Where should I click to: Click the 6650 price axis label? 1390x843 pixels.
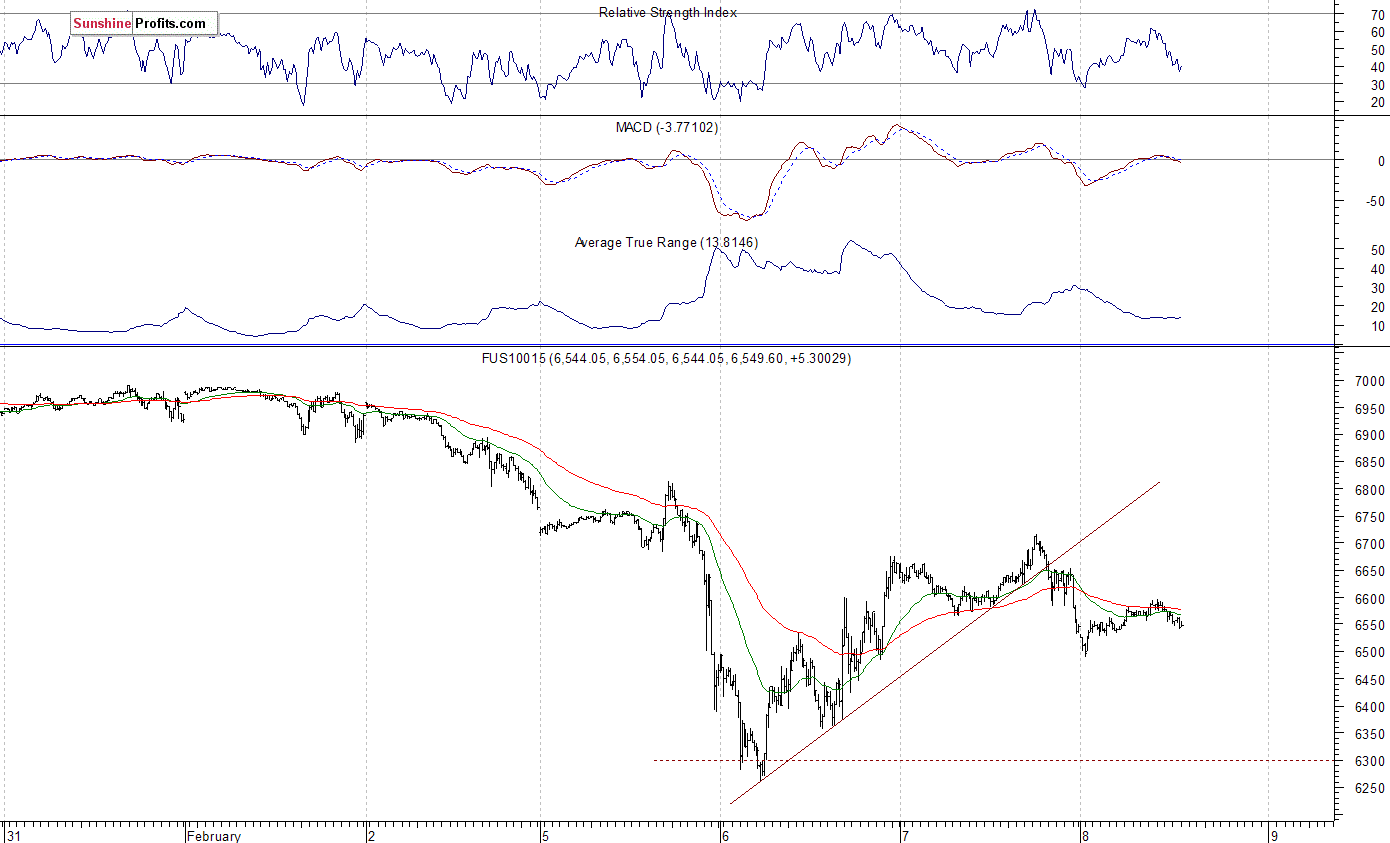(x=1370, y=572)
